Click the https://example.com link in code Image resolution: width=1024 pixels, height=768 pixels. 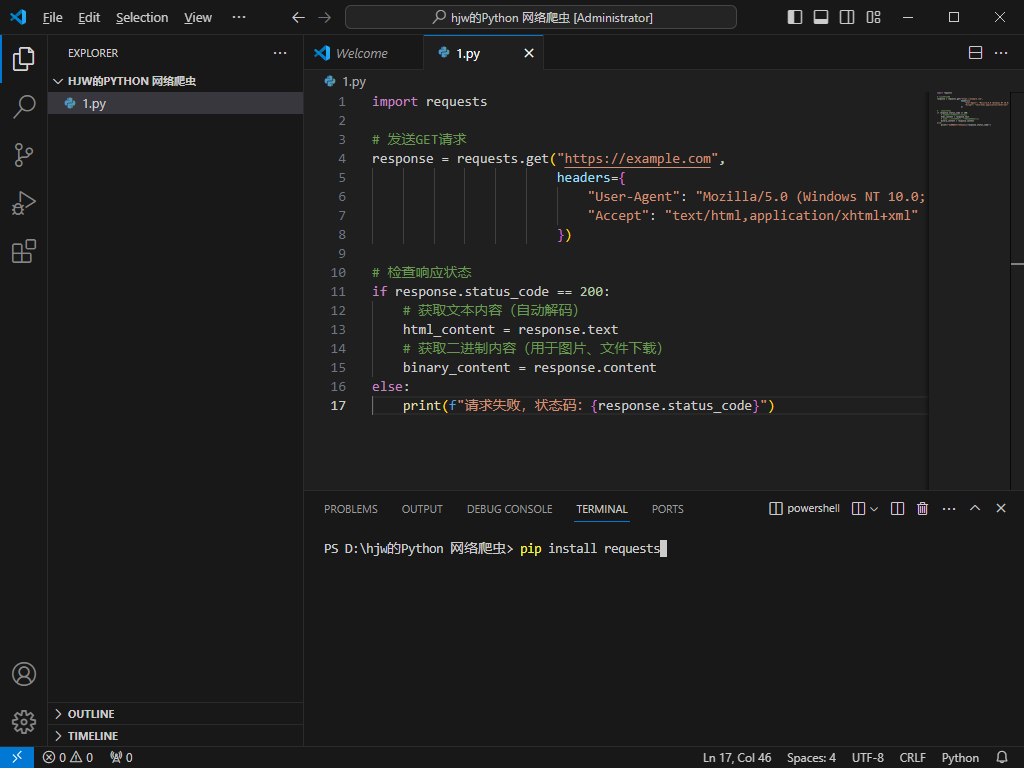(x=637, y=159)
